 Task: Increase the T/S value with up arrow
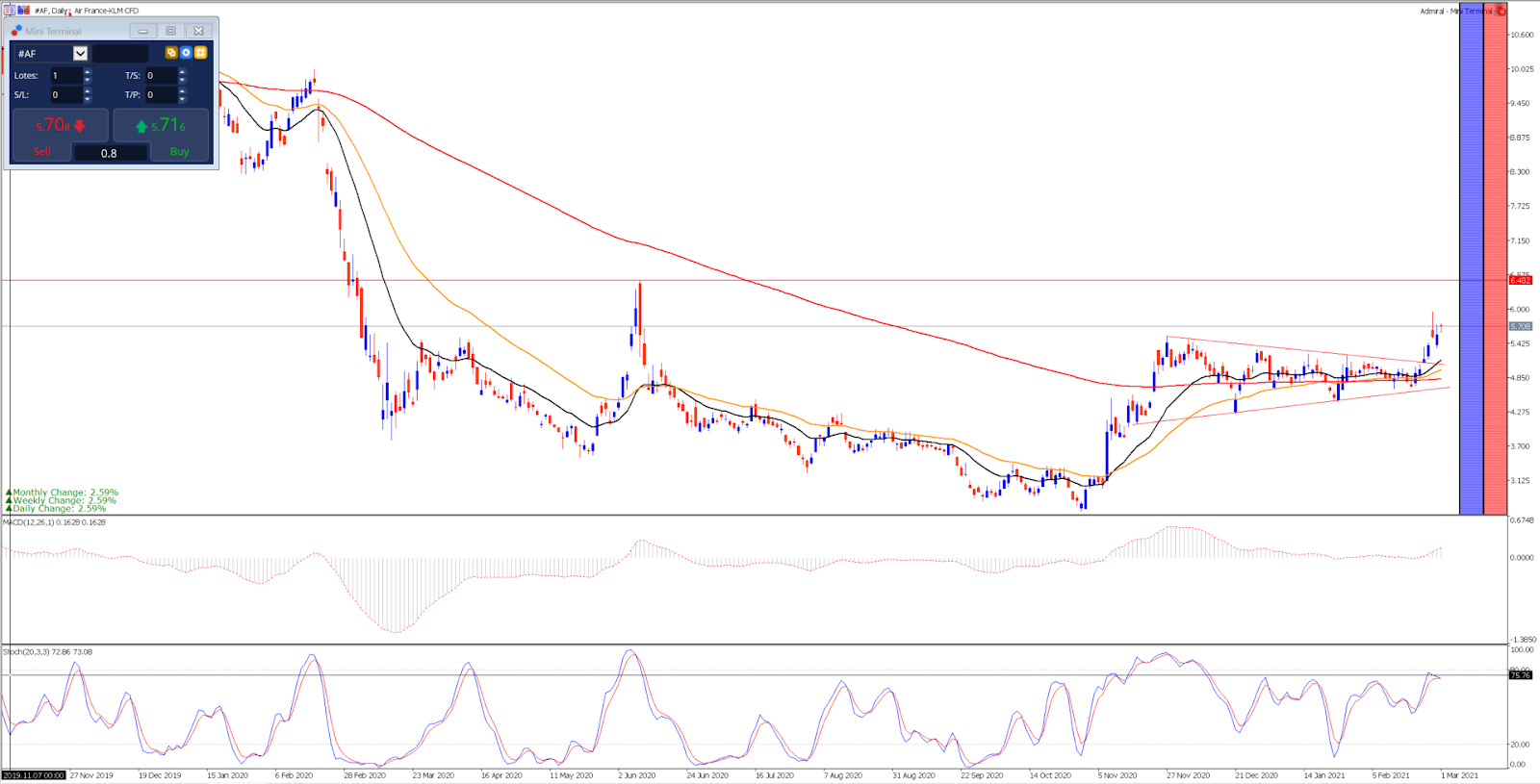182,71
